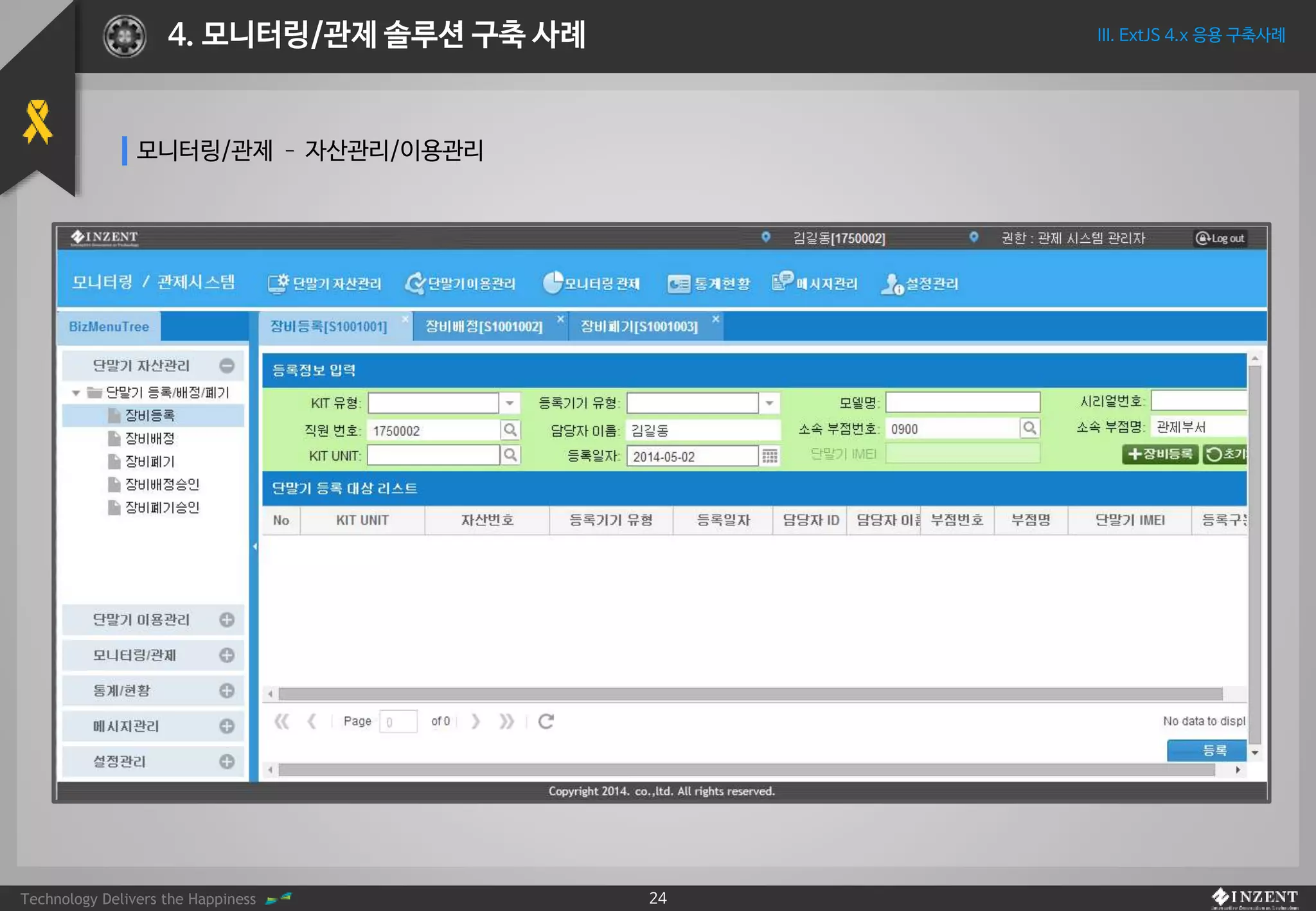Screen dimensions: 1316x911
Task: Go to last page of grid
Action: pyautogui.click(x=506, y=721)
